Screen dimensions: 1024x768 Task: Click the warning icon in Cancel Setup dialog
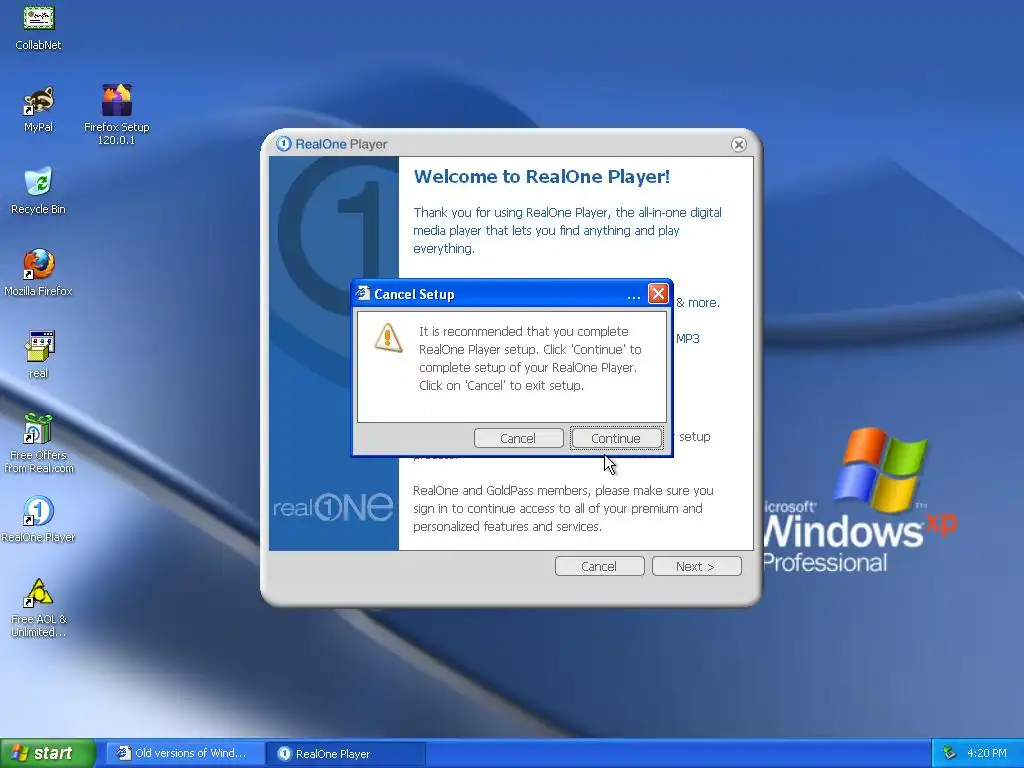click(388, 338)
